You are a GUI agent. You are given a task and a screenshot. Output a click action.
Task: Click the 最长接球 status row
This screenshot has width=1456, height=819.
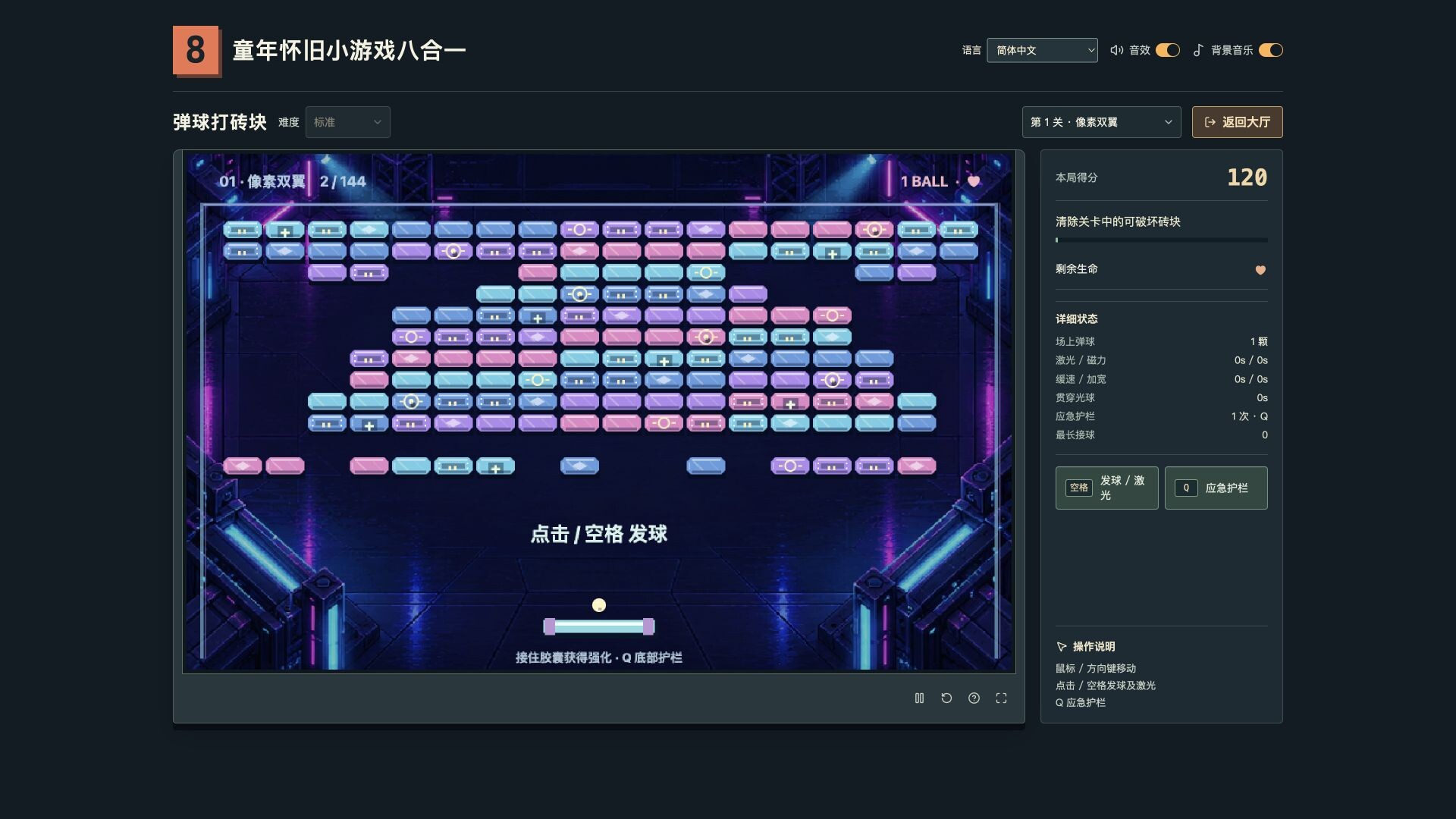pos(1161,435)
